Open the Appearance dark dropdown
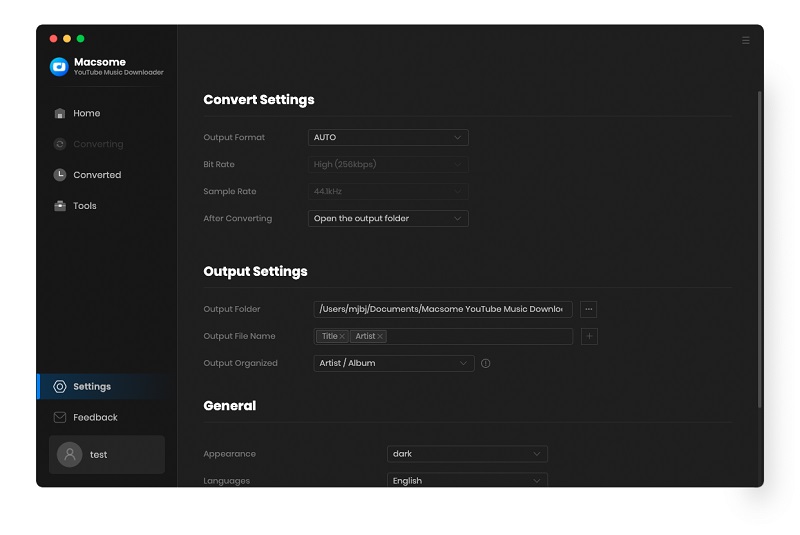This screenshot has height=535, width=800. [x=467, y=454]
